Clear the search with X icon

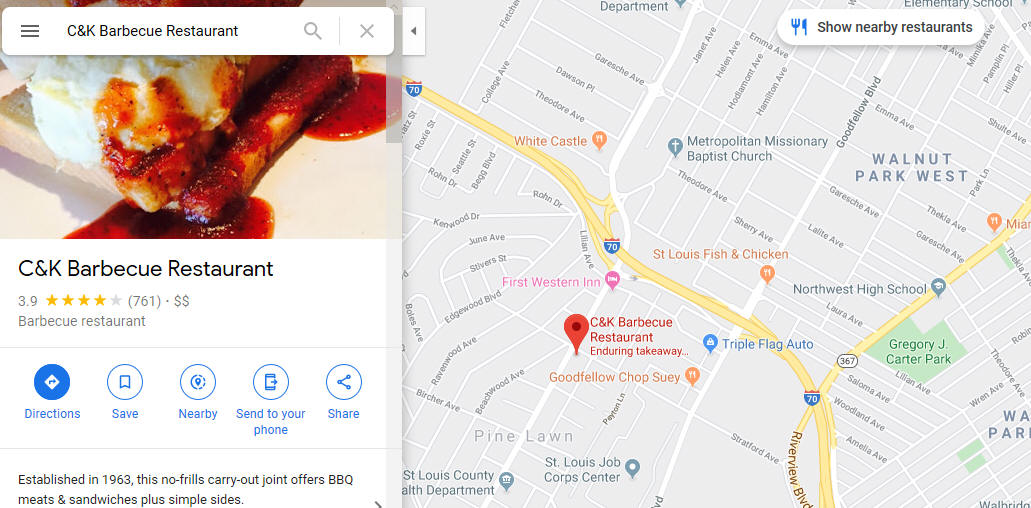click(x=367, y=31)
